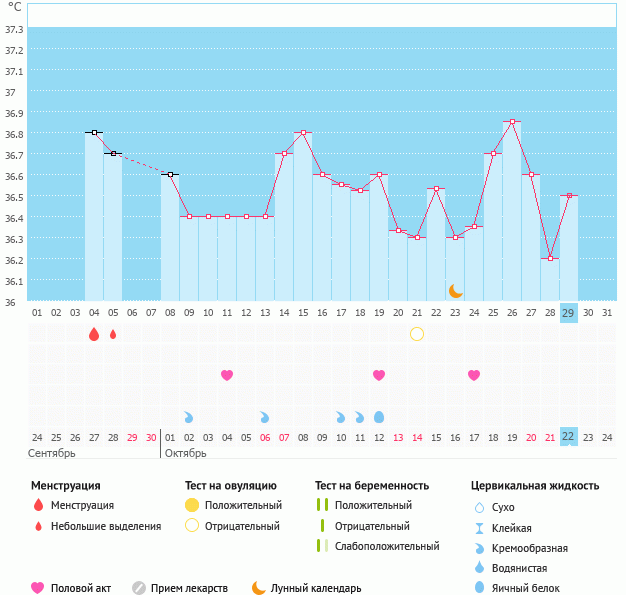Click the positive ovulation test legend icon
Image resolution: width=626 pixels, height=595 pixels.
192,505
